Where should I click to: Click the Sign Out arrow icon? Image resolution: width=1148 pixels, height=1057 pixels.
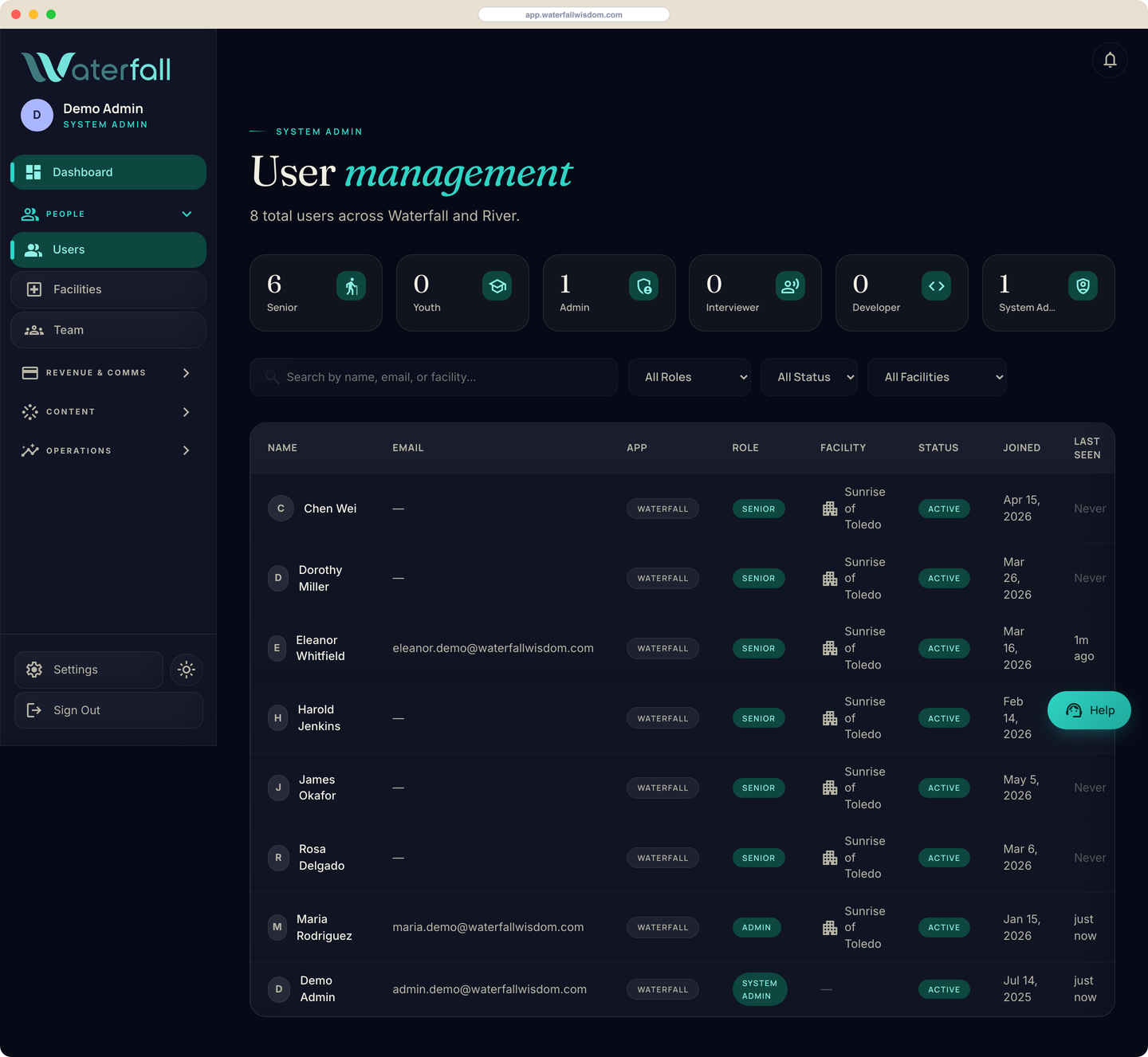pyautogui.click(x=34, y=710)
